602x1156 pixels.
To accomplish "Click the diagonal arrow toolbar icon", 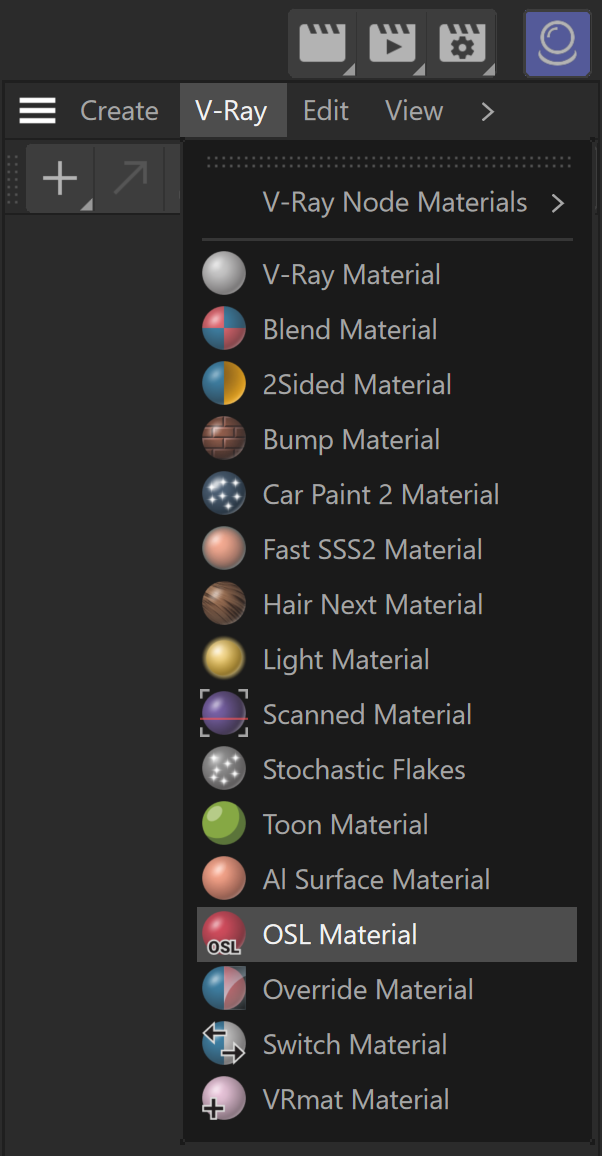I will (129, 179).
